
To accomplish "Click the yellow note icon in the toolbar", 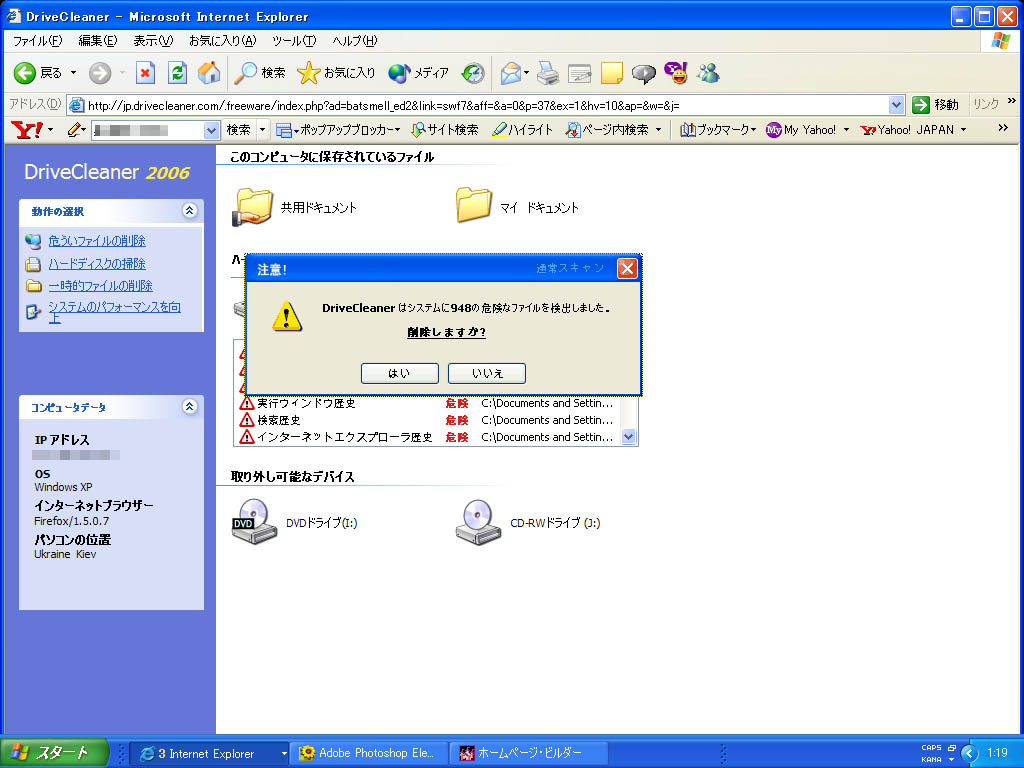I will click(611, 72).
